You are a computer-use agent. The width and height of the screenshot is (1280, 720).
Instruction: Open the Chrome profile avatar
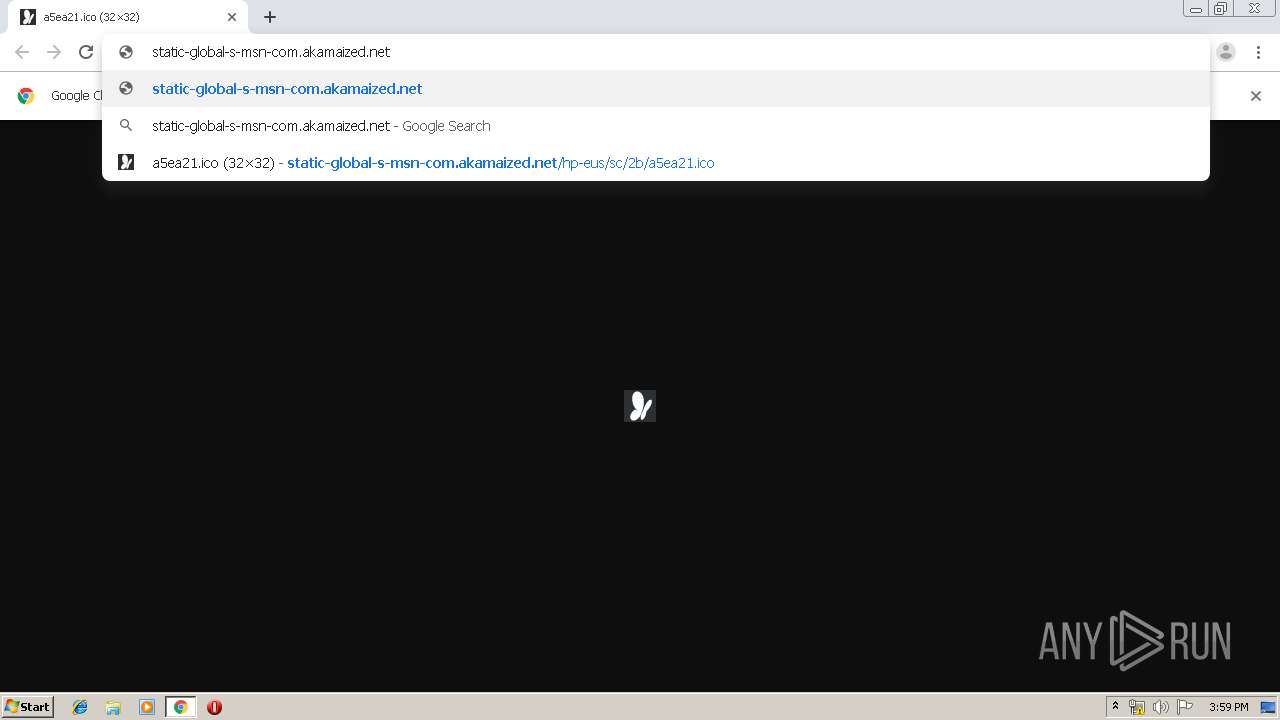pyautogui.click(x=1226, y=52)
